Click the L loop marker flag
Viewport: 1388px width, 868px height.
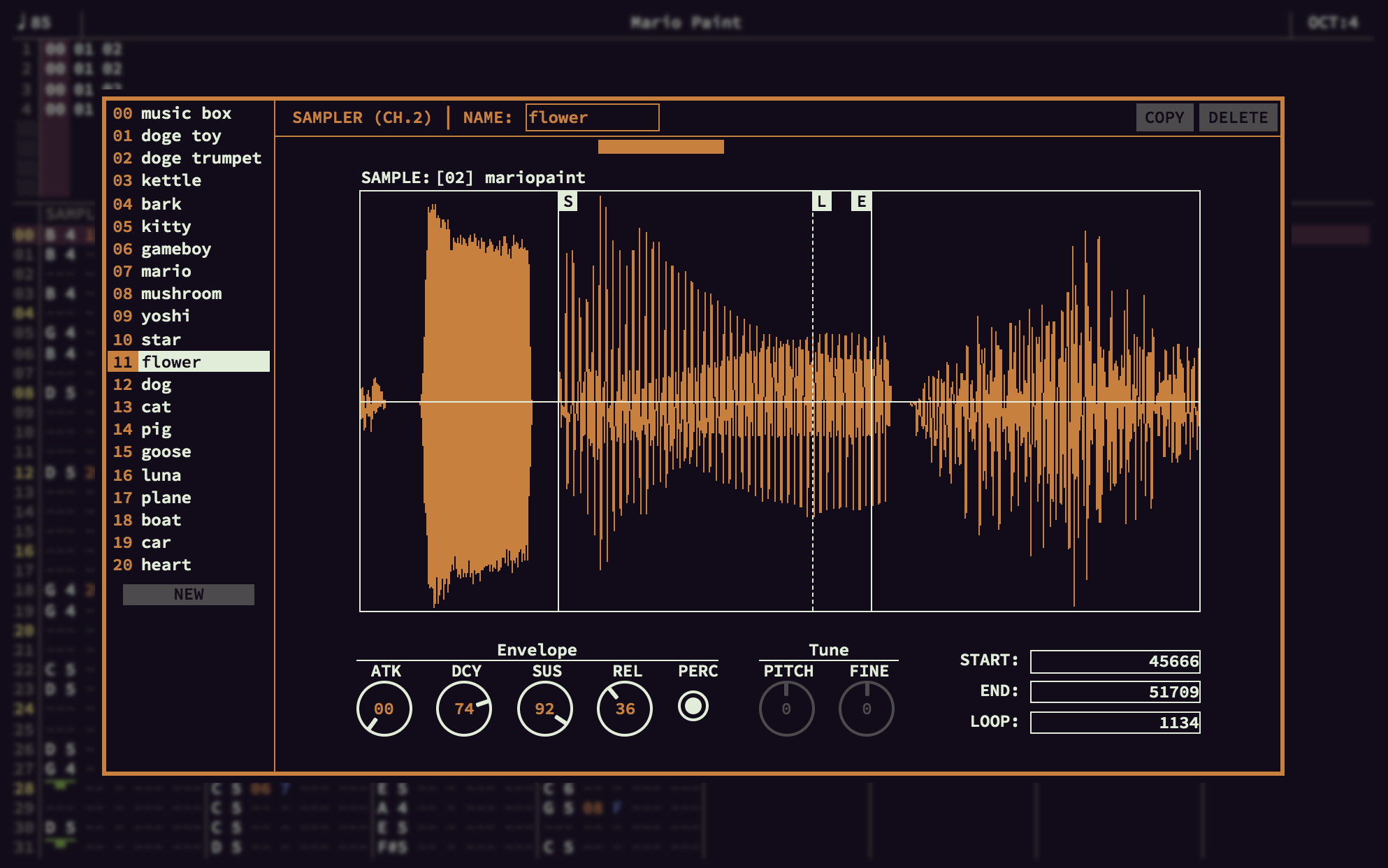(x=822, y=201)
